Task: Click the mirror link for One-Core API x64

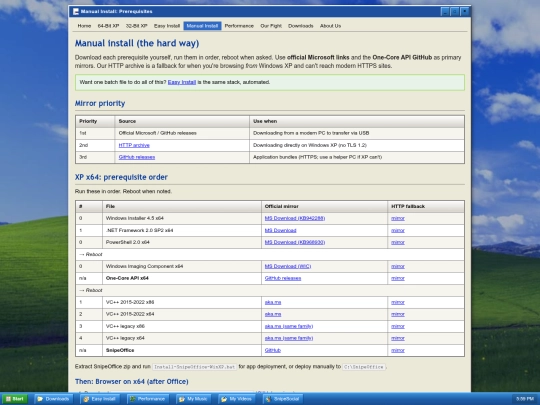Action: coord(398,278)
